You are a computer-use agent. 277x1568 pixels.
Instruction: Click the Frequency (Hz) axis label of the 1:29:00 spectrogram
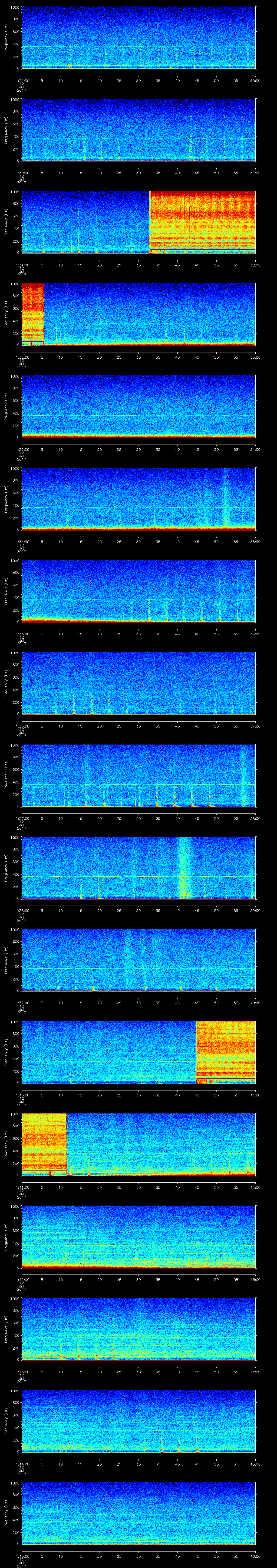[x=6, y=38]
